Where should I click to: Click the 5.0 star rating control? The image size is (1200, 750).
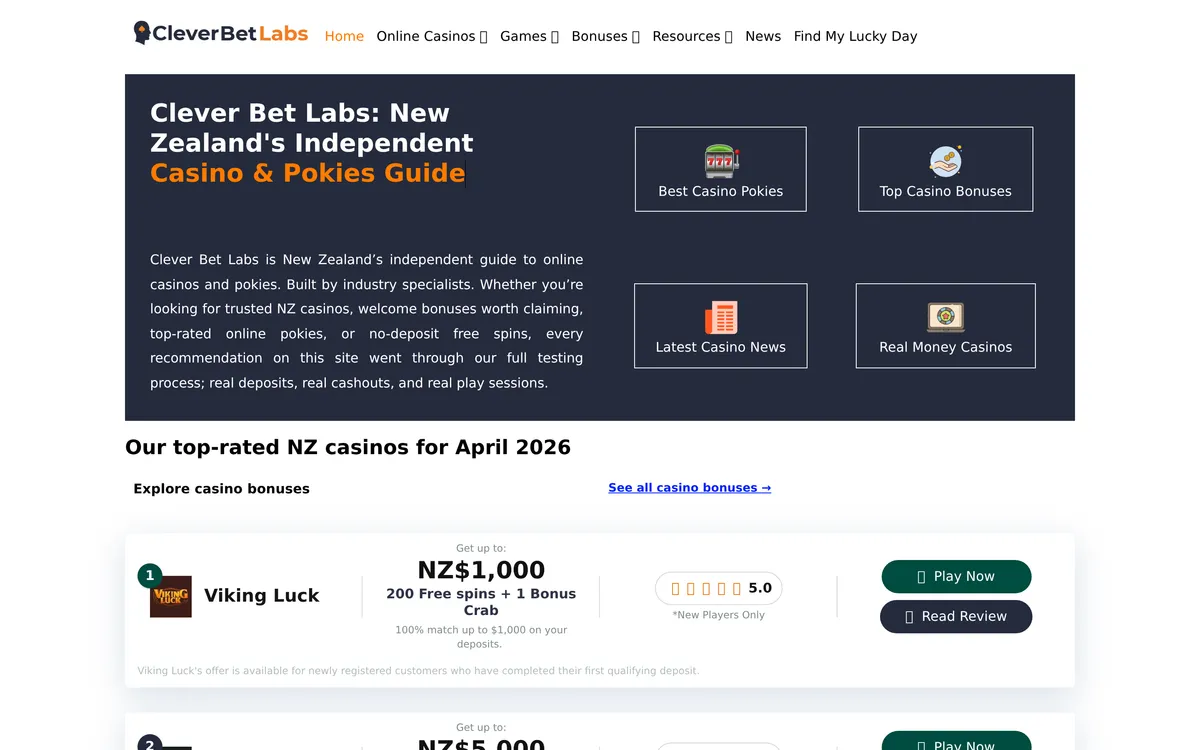click(x=718, y=587)
